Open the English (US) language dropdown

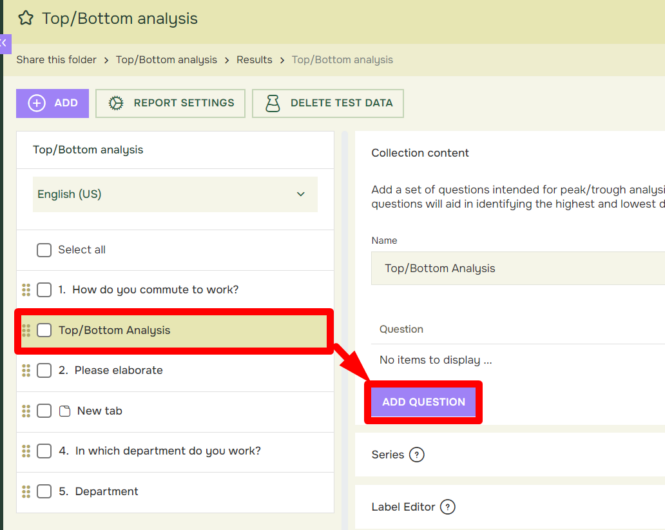(175, 194)
